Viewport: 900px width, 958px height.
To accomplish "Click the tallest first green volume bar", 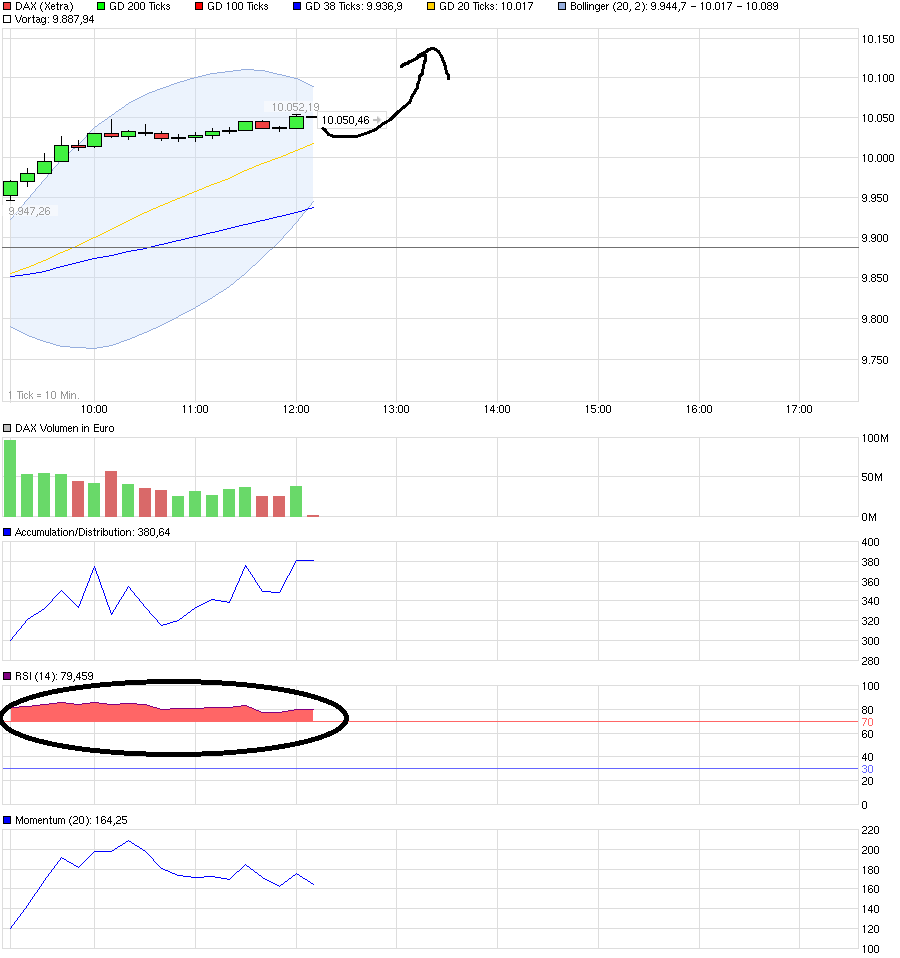I will point(10,478).
